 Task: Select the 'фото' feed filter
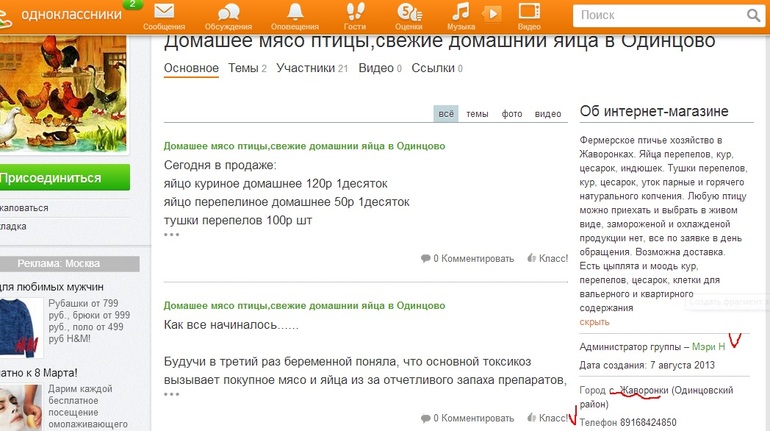click(x=512, y=114)
